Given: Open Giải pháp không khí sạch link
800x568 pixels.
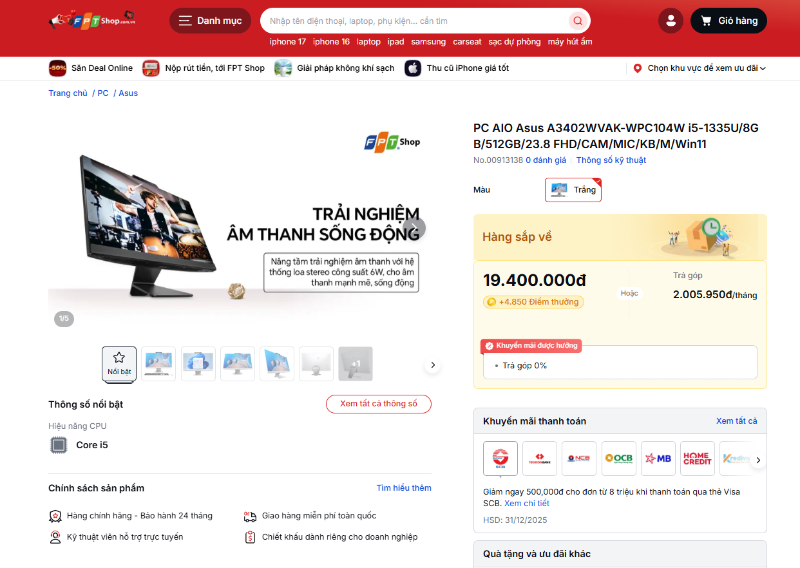Looking at the screenshot, I should 334,68.
